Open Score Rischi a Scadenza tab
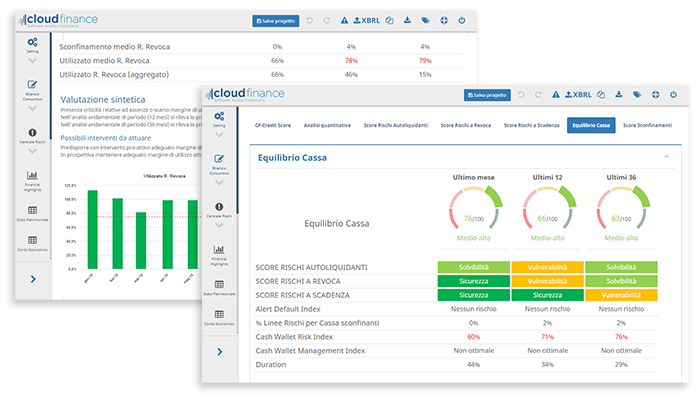Image resolution: width=700 pixels, height=396 pixels. [532, 125]
